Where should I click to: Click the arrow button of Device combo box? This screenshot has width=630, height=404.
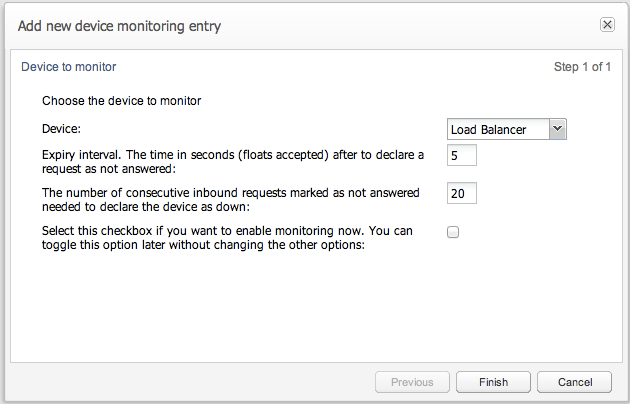(x=558, y=129)
